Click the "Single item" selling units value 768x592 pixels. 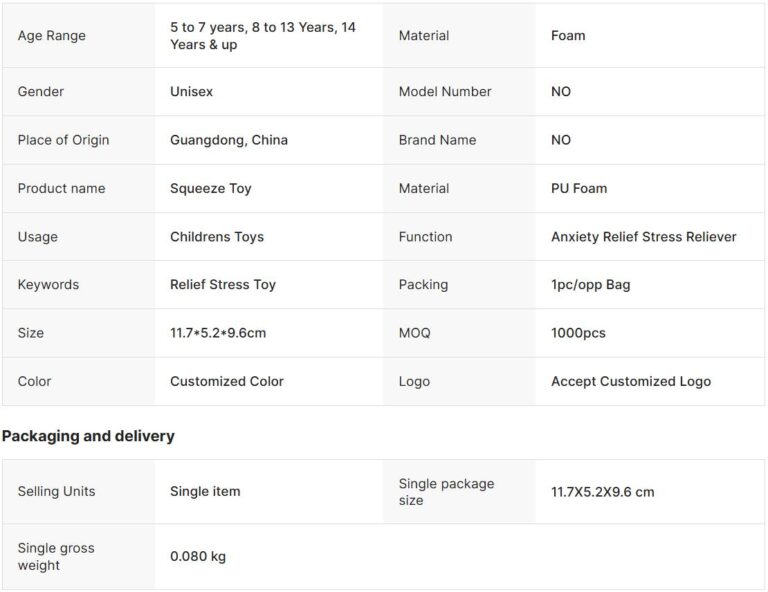coord(205,492)
